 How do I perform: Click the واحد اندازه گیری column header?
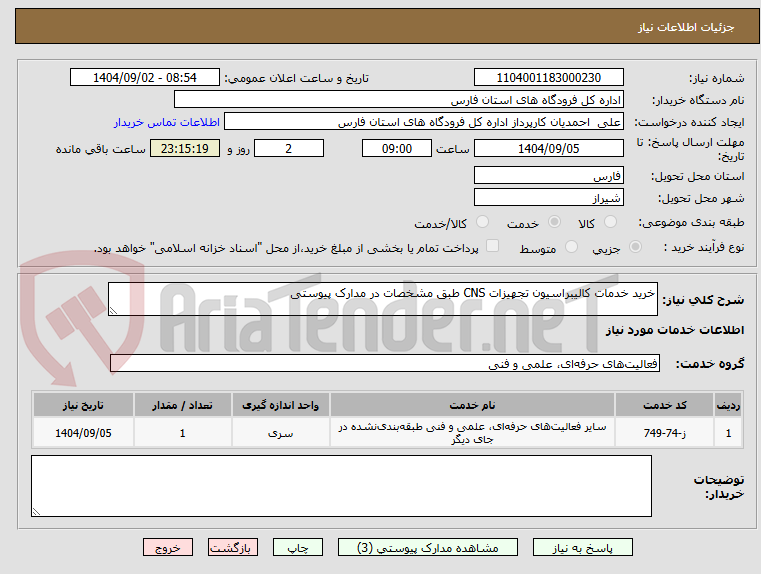coord(281,405)
